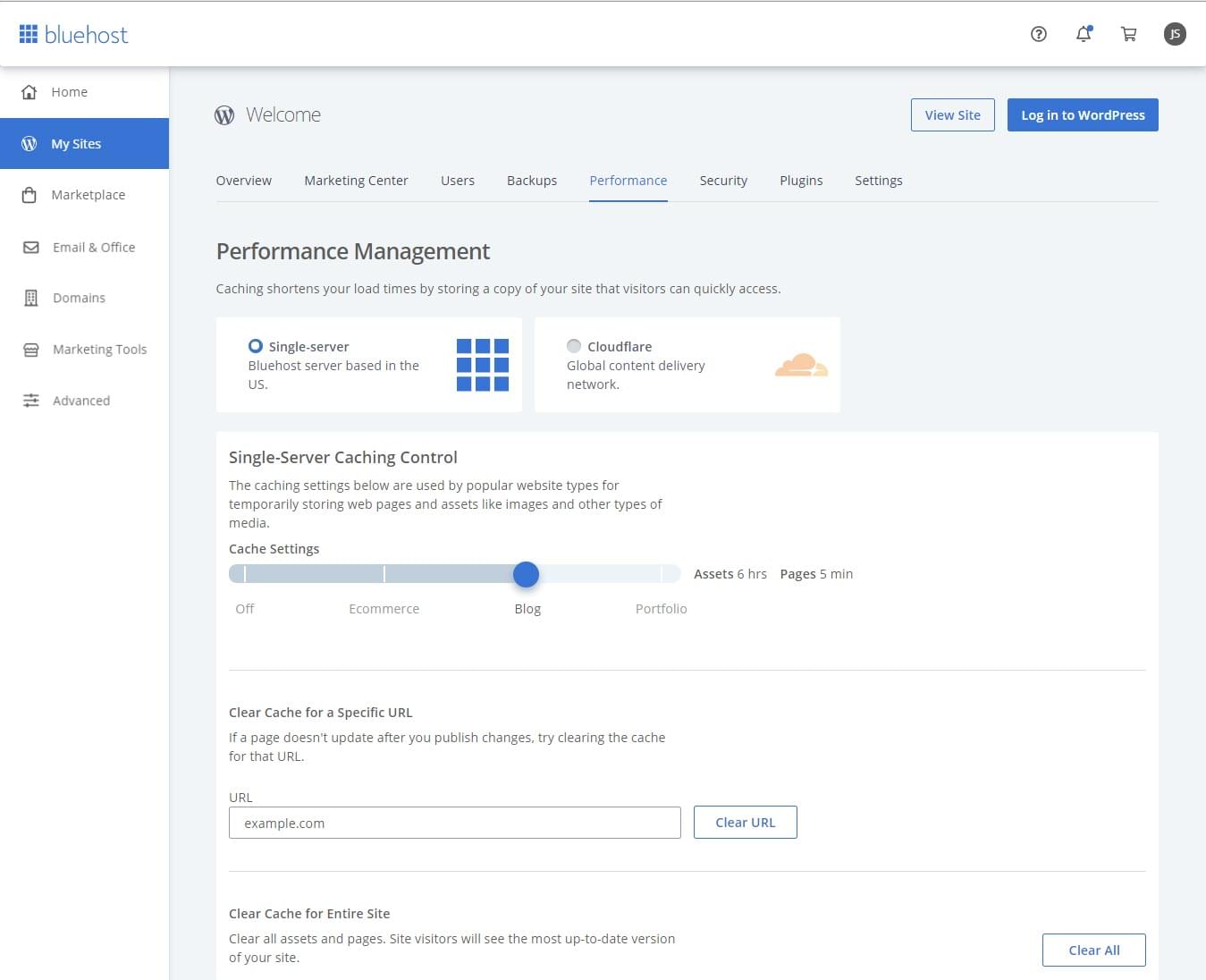1206x980 pixels.
Task: Click the Marketing Tools storefront icon
Action: pos(31,350)
